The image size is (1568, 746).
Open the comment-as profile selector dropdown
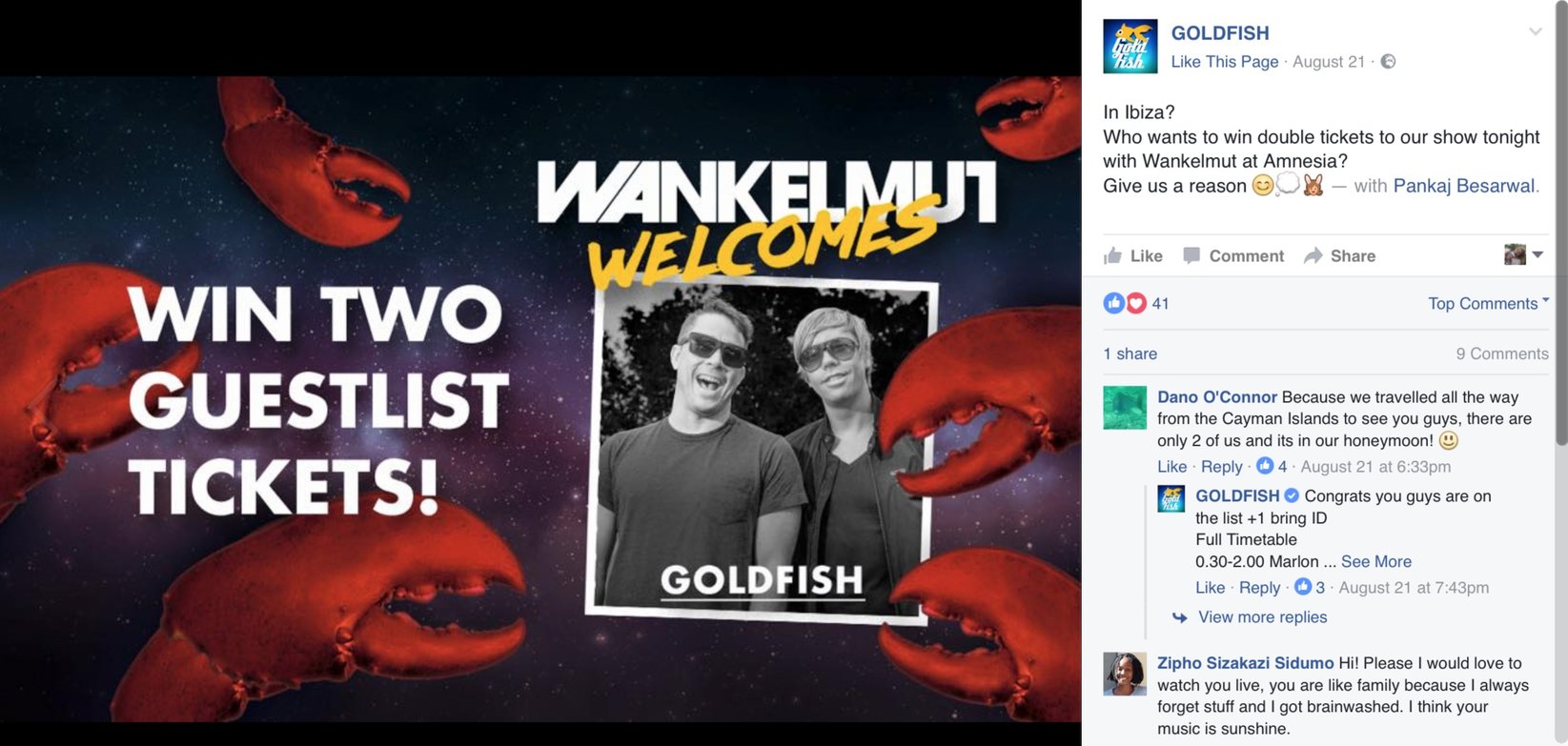(x=1523, y=254)
